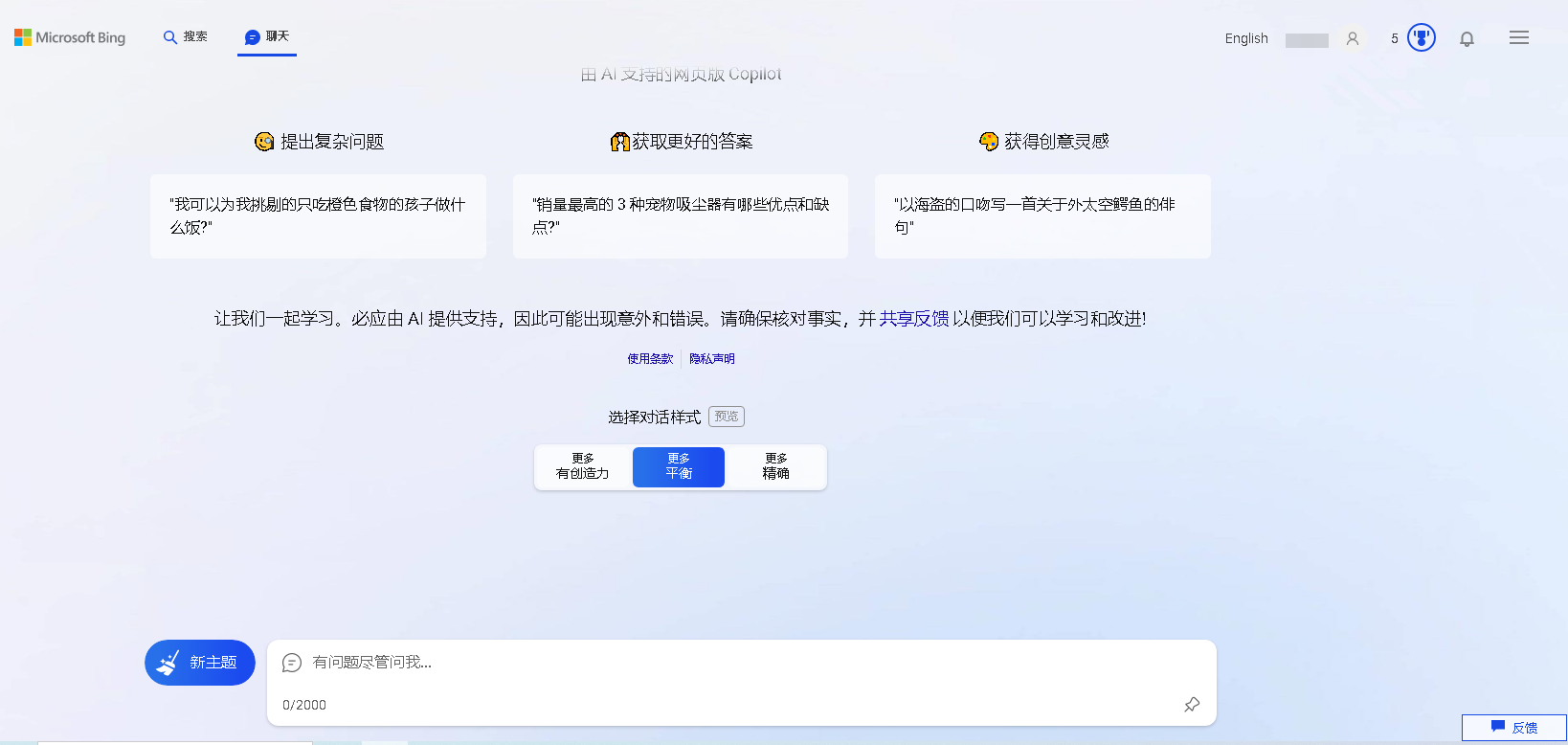Open the rewards trophy icon
Viewport: 1568px width, 745px height.
click(x=1422, y=37)
